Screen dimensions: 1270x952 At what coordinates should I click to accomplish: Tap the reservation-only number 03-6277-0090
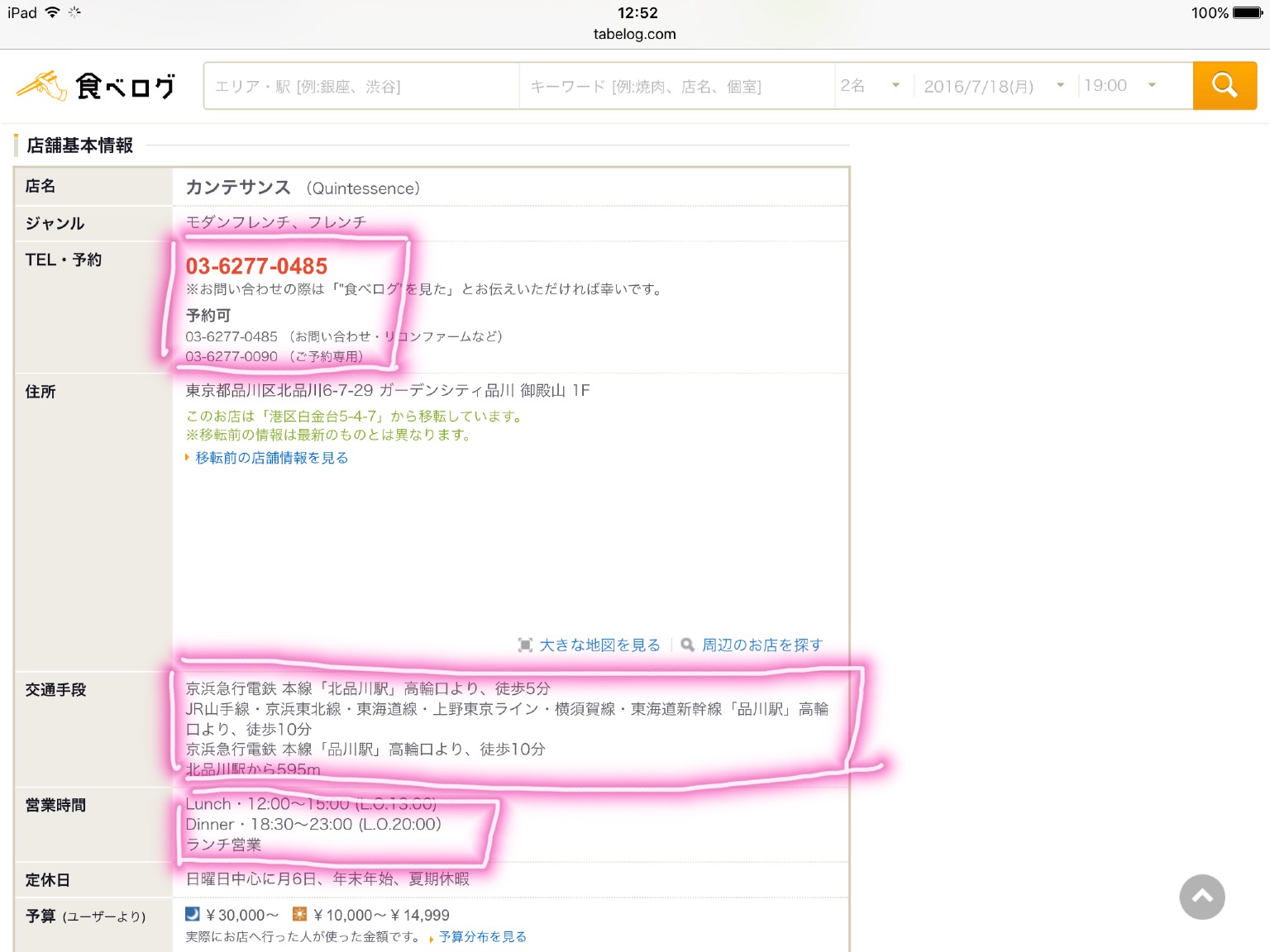tap(232, 356)
